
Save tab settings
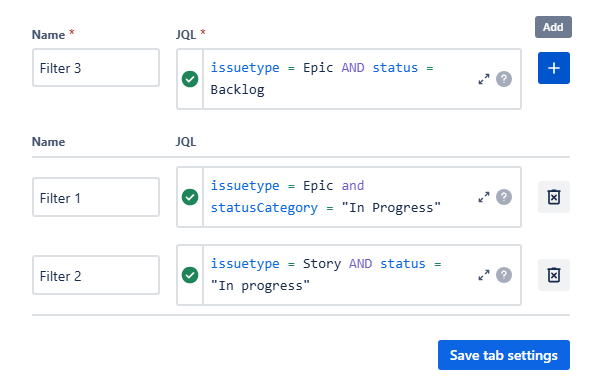pyautogui.click(x=504, y=355)
